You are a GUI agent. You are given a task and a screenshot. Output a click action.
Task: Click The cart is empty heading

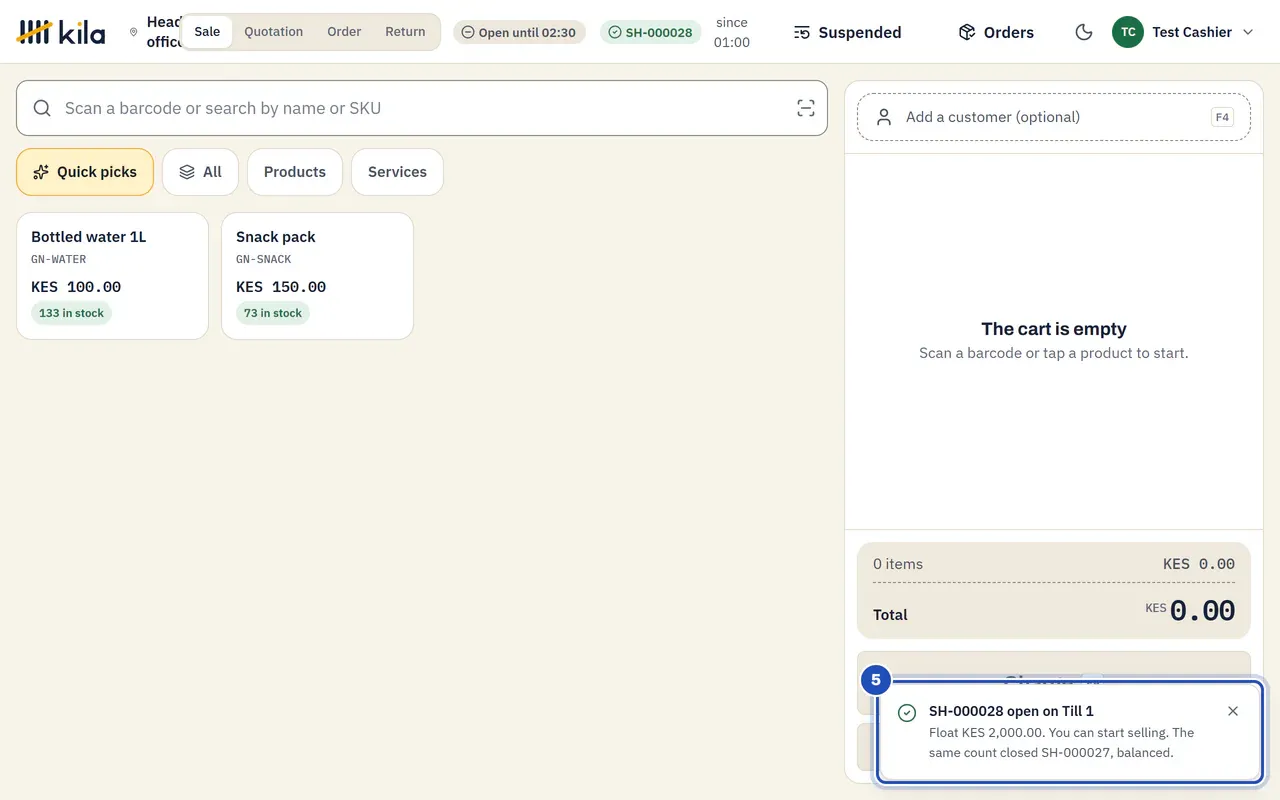tap(1054, 329)
